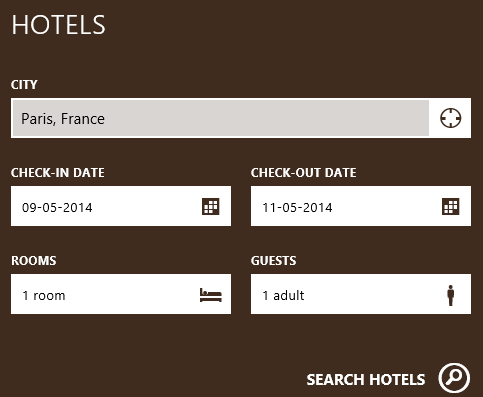Click the CHECK-IN DATE label

pos(58,173)
